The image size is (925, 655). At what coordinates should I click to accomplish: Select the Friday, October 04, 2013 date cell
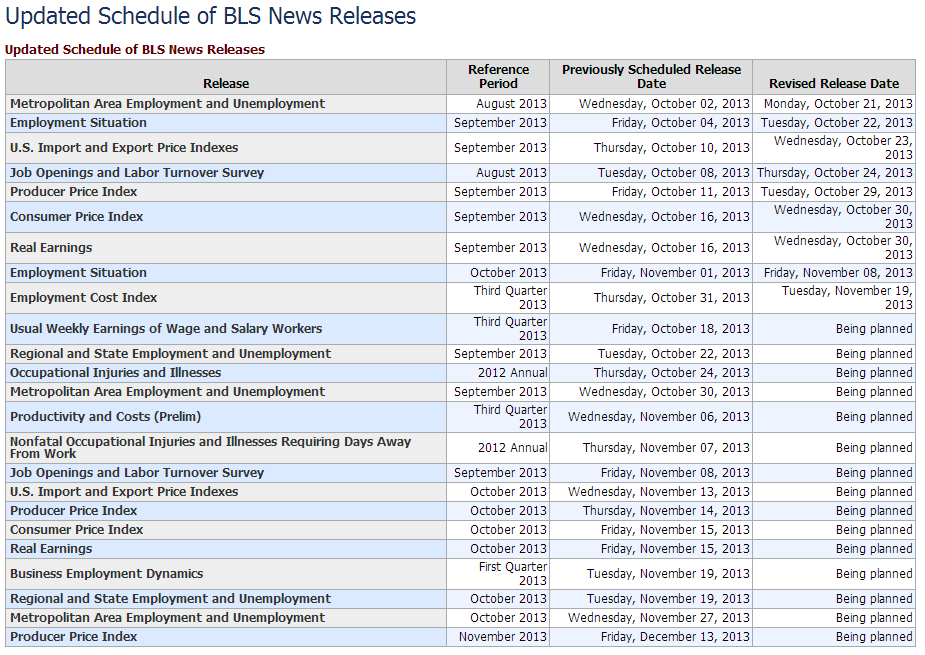coord(680,123)
